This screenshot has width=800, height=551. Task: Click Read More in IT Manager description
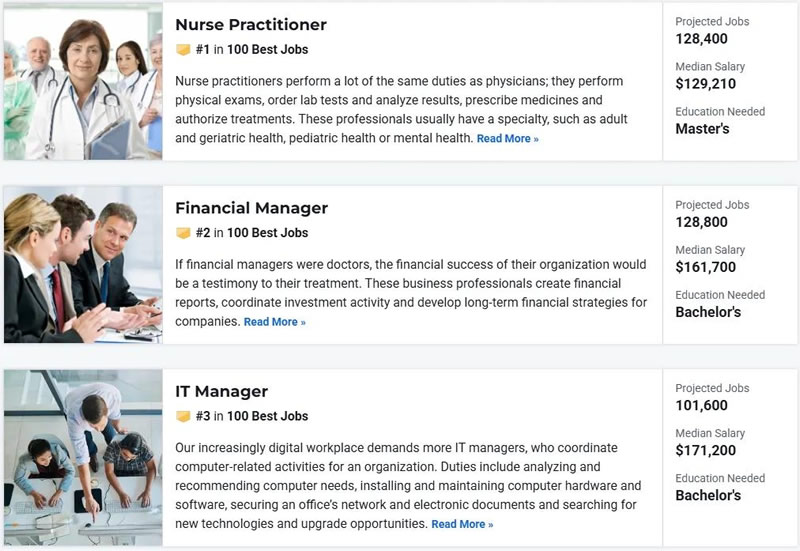click(462, 524)
